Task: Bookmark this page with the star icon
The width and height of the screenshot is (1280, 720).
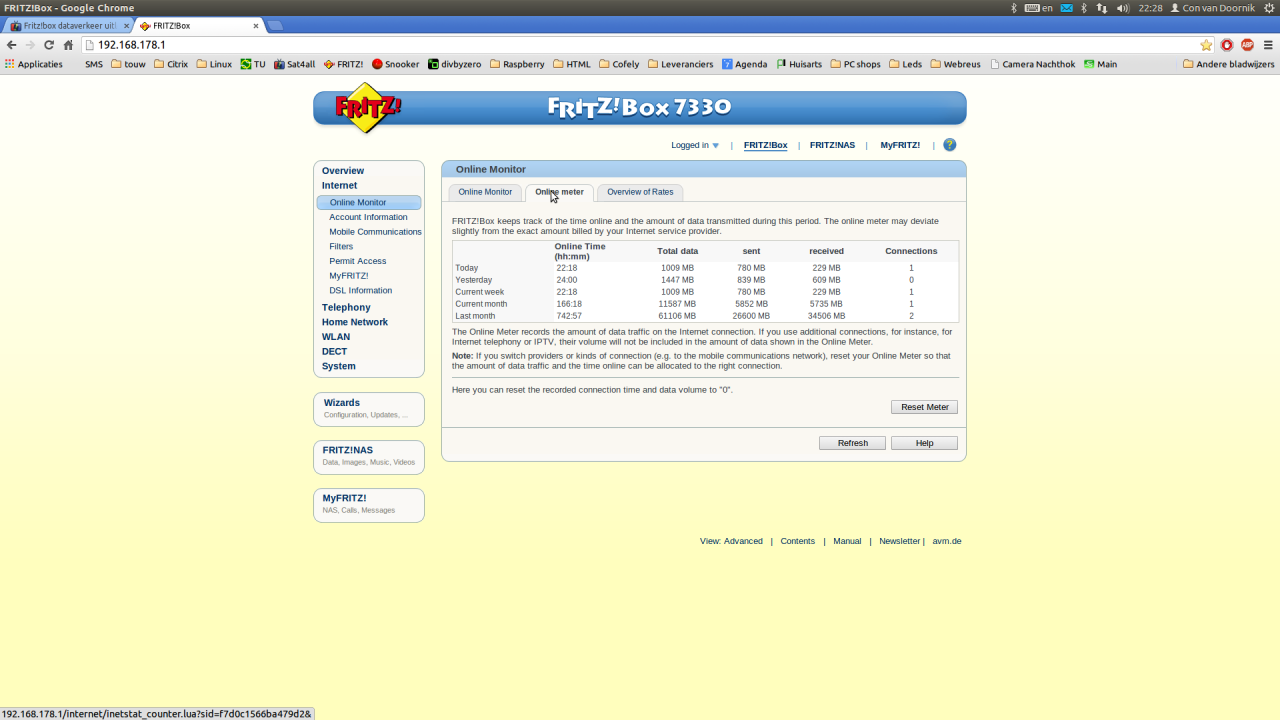Action: click(1206, 45)
